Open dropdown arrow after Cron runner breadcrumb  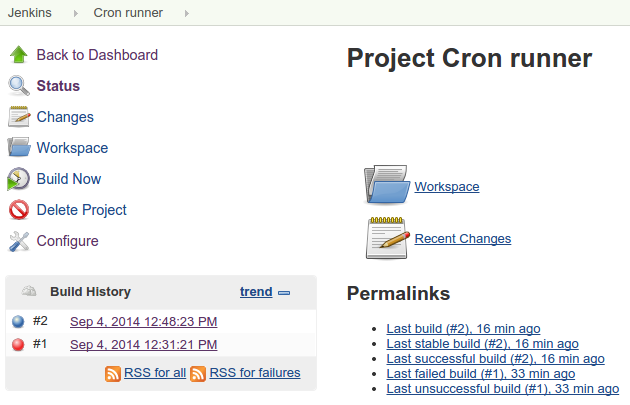(187, 13)
